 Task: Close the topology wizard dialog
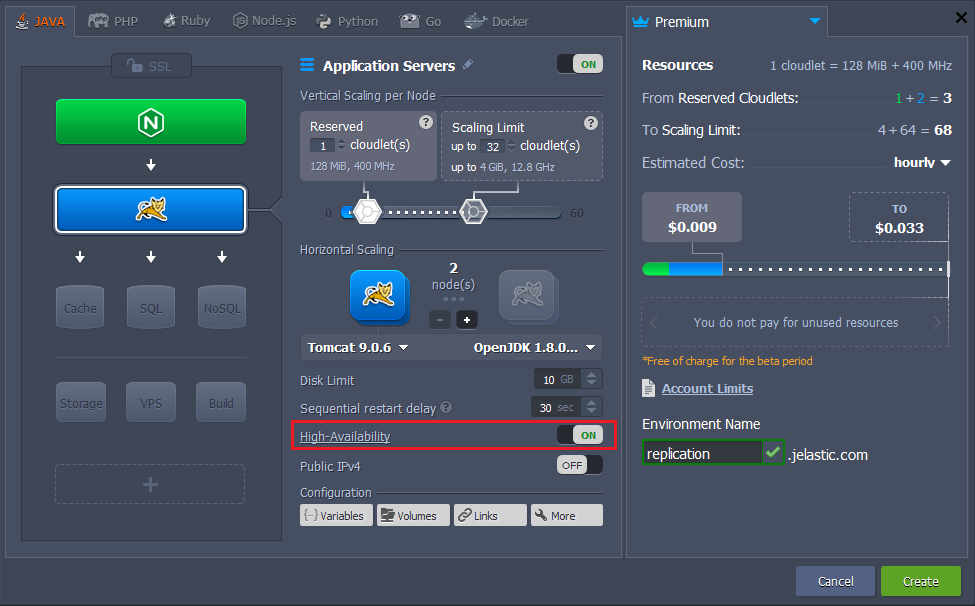click(961, 17)
